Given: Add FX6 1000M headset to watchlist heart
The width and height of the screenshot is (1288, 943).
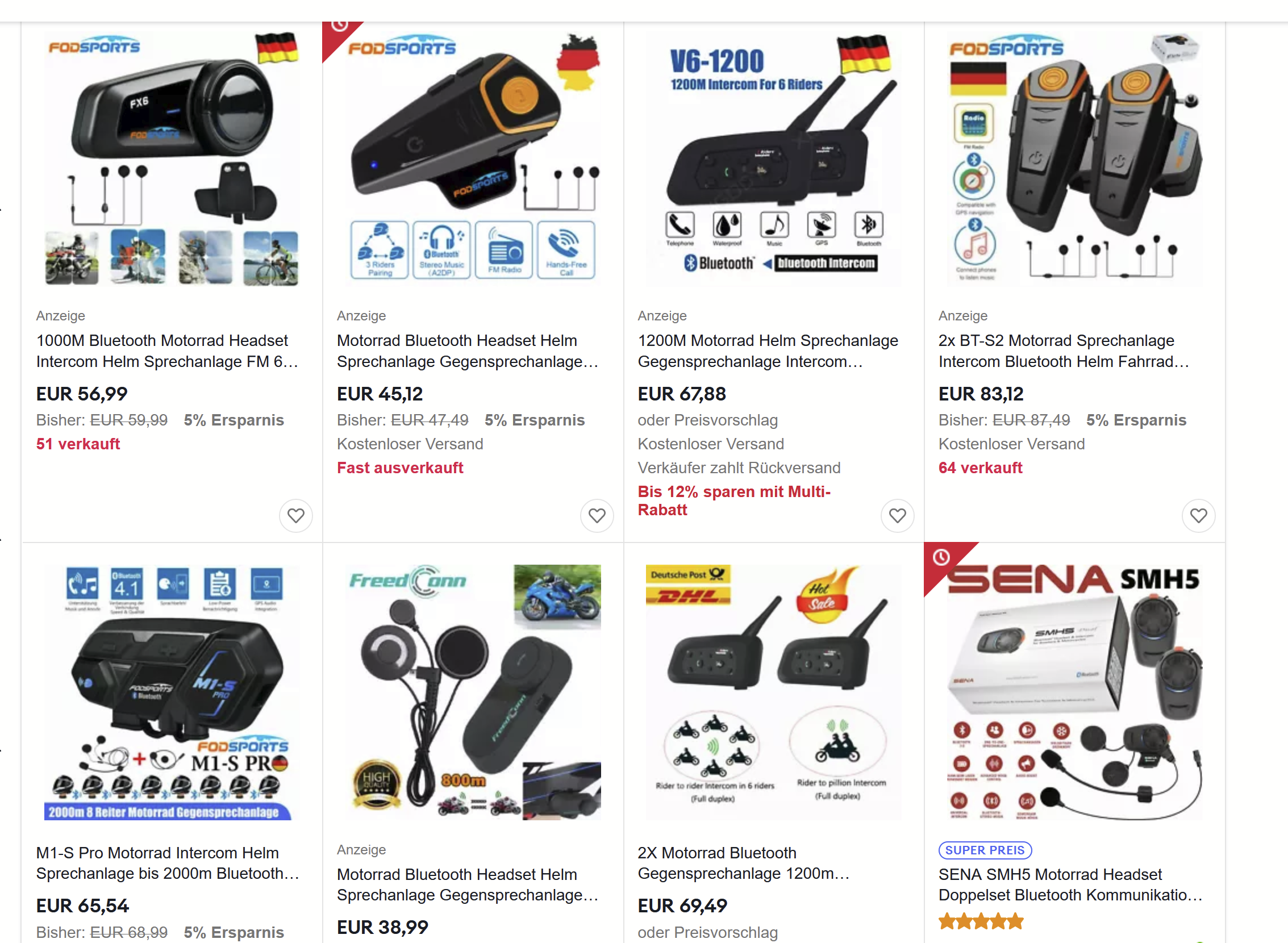Looking at the screenshot, I should click(296, 515).
